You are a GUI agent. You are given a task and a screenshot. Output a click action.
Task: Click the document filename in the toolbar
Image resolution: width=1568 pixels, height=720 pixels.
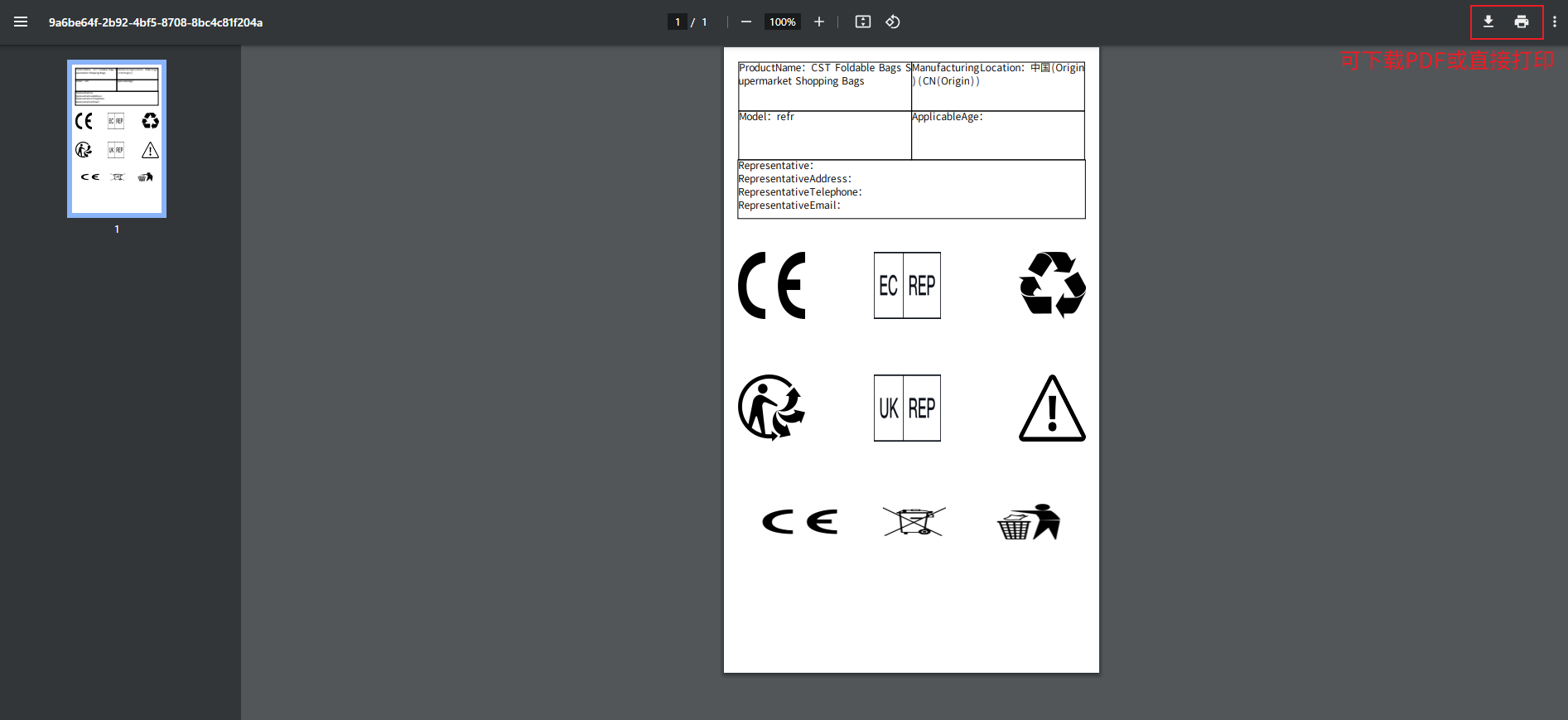pos(156,22)
